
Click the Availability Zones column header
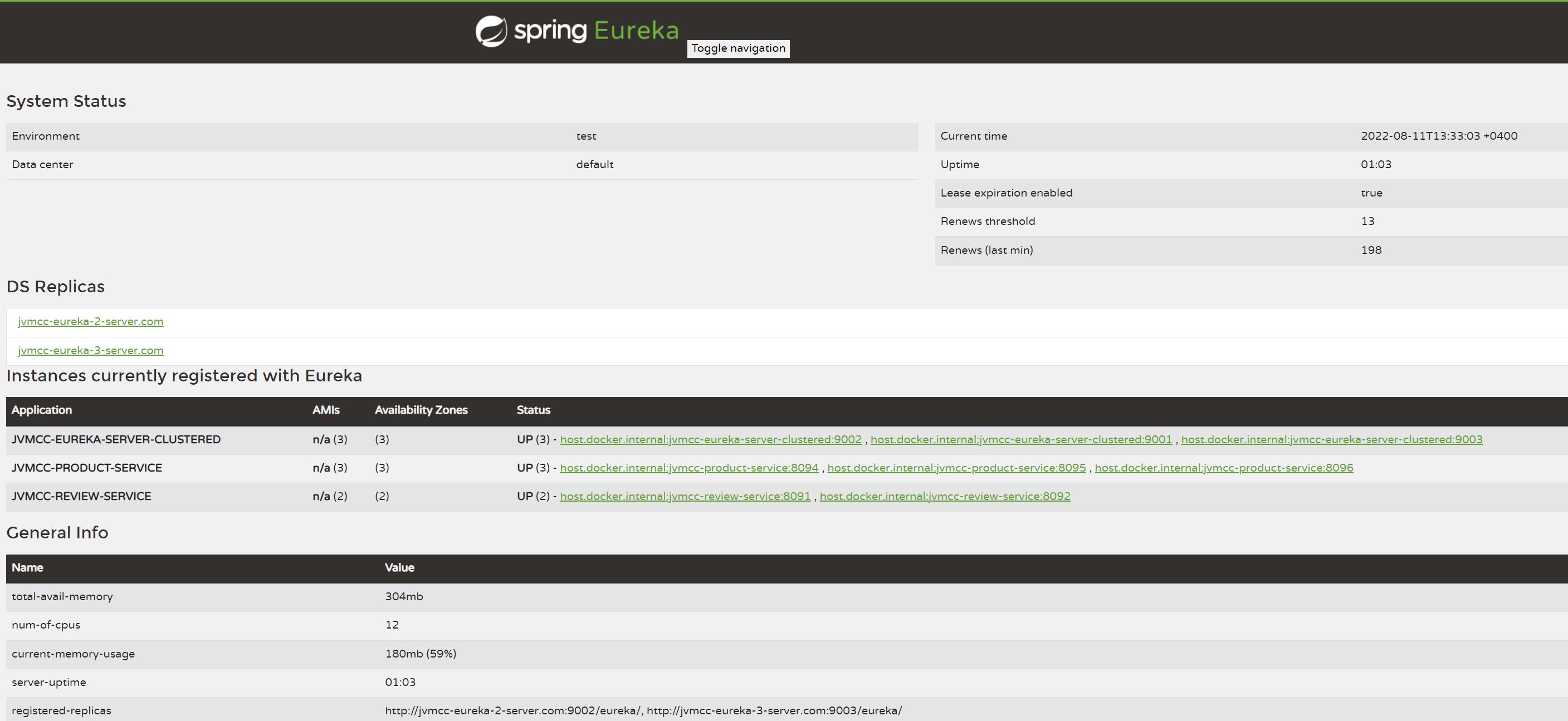click(421, 410)
